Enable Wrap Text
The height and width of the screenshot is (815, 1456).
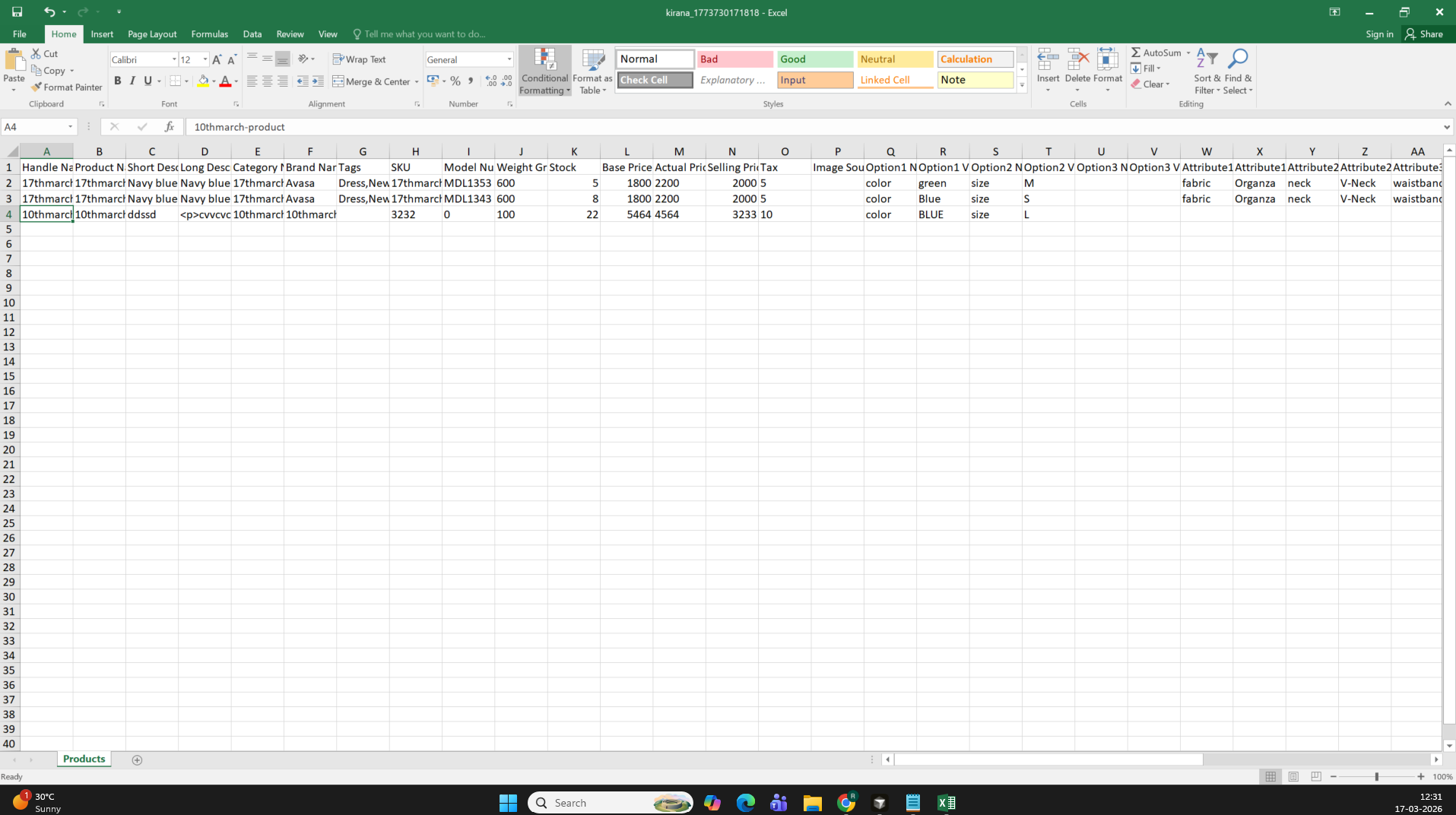(360, 59)
